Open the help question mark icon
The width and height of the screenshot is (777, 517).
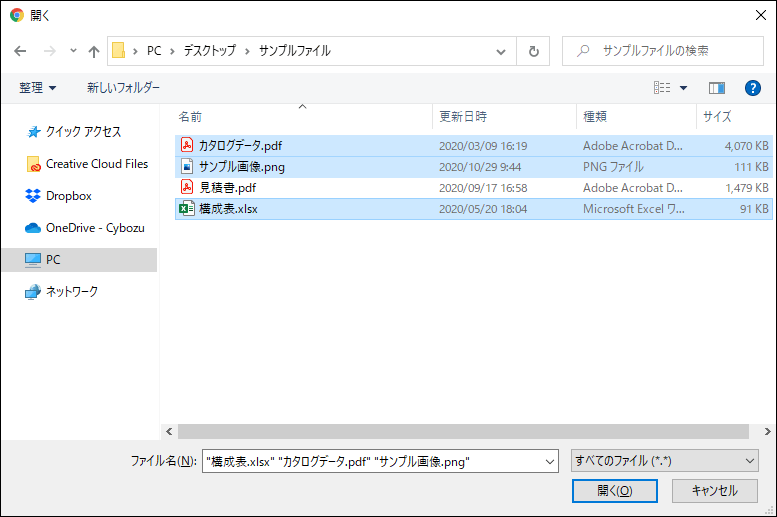[x=753, y=88]
